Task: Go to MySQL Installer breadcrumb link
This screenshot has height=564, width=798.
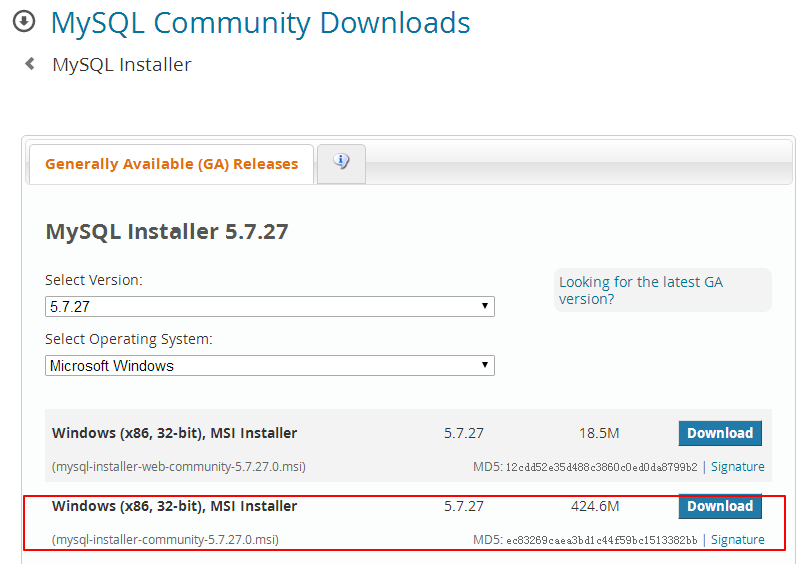Action: [x=121, y=65]
